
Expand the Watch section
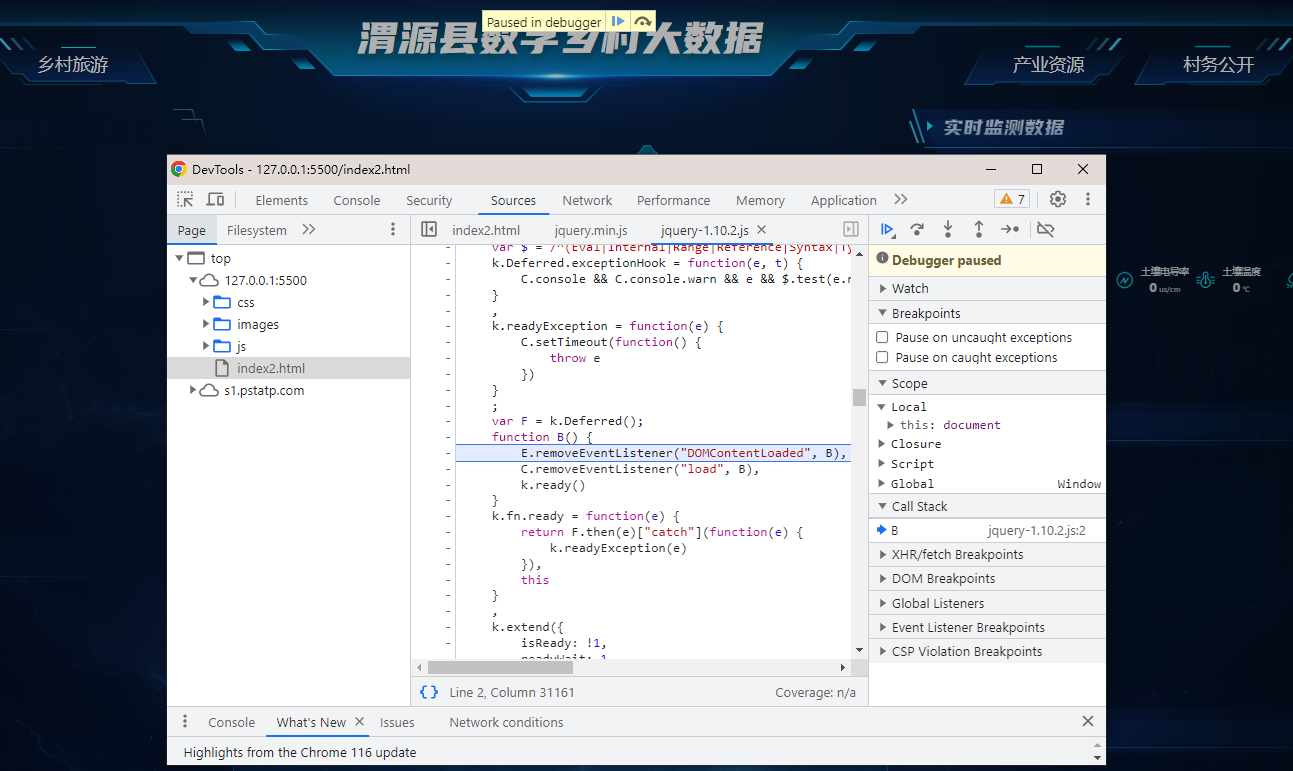point(910,288)
